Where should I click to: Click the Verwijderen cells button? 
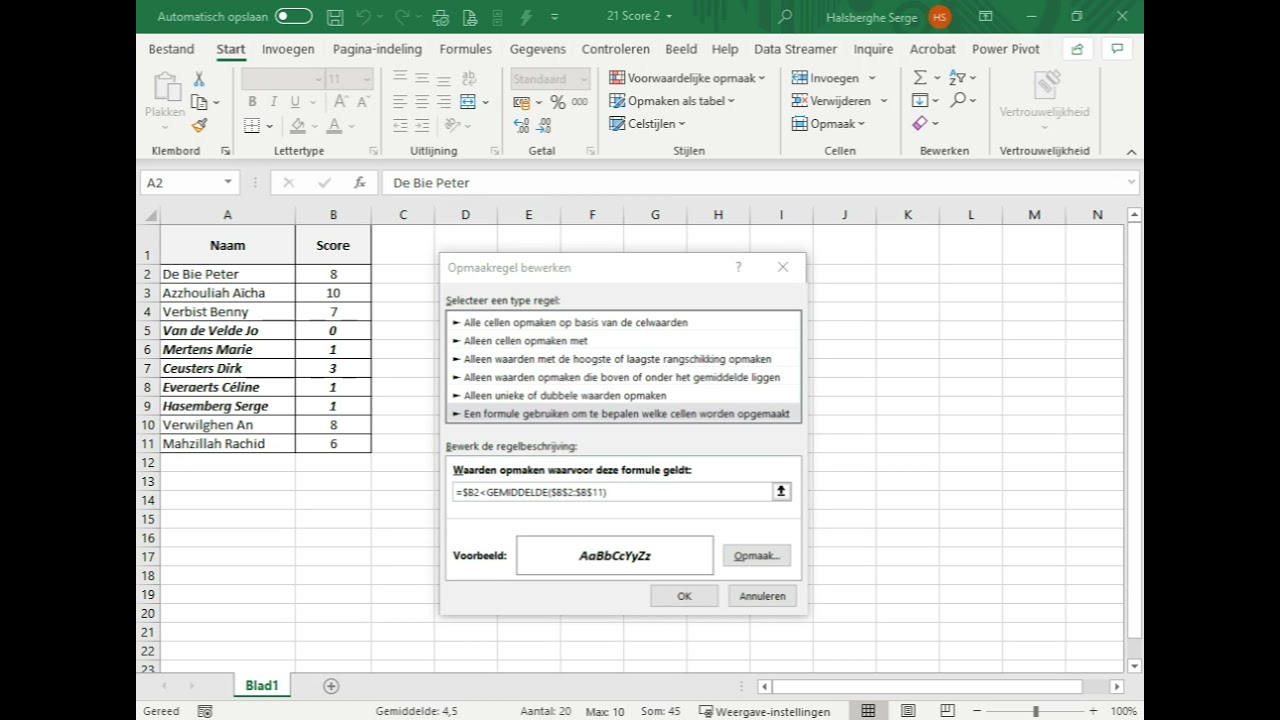click(x=830, y=101)
